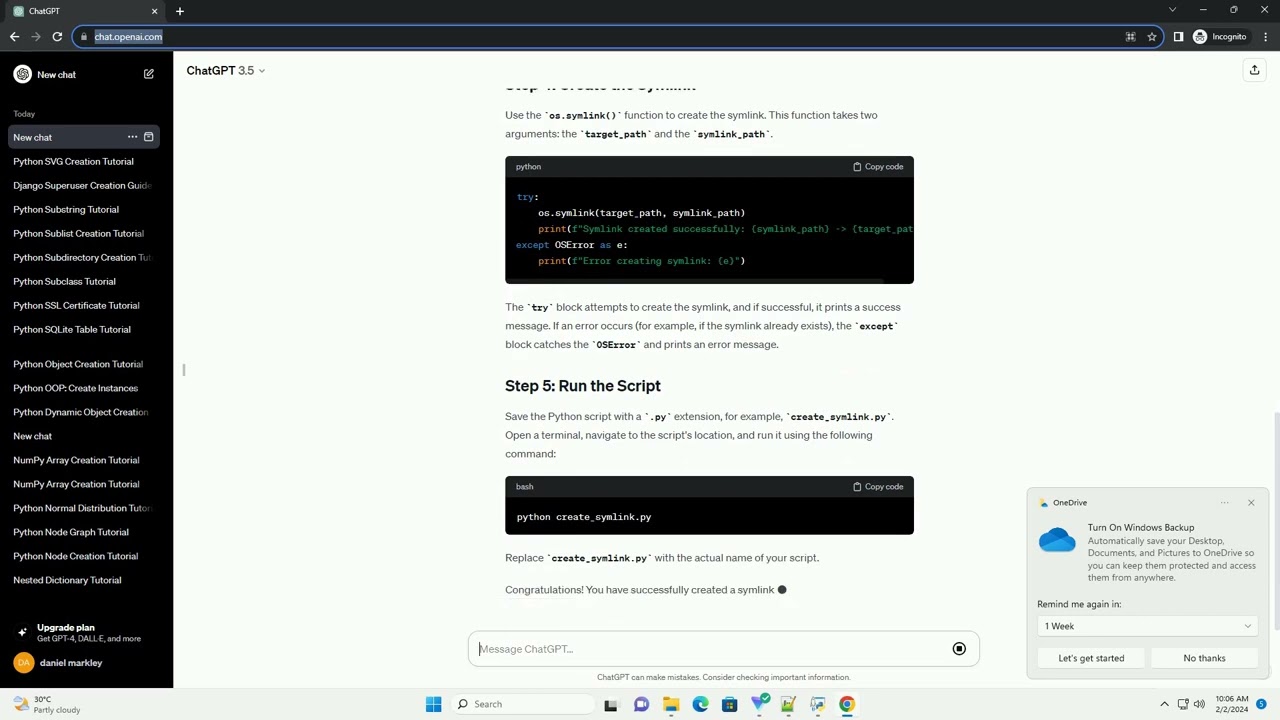Open the Incognito profile indicator

[x=1220, y=37]
